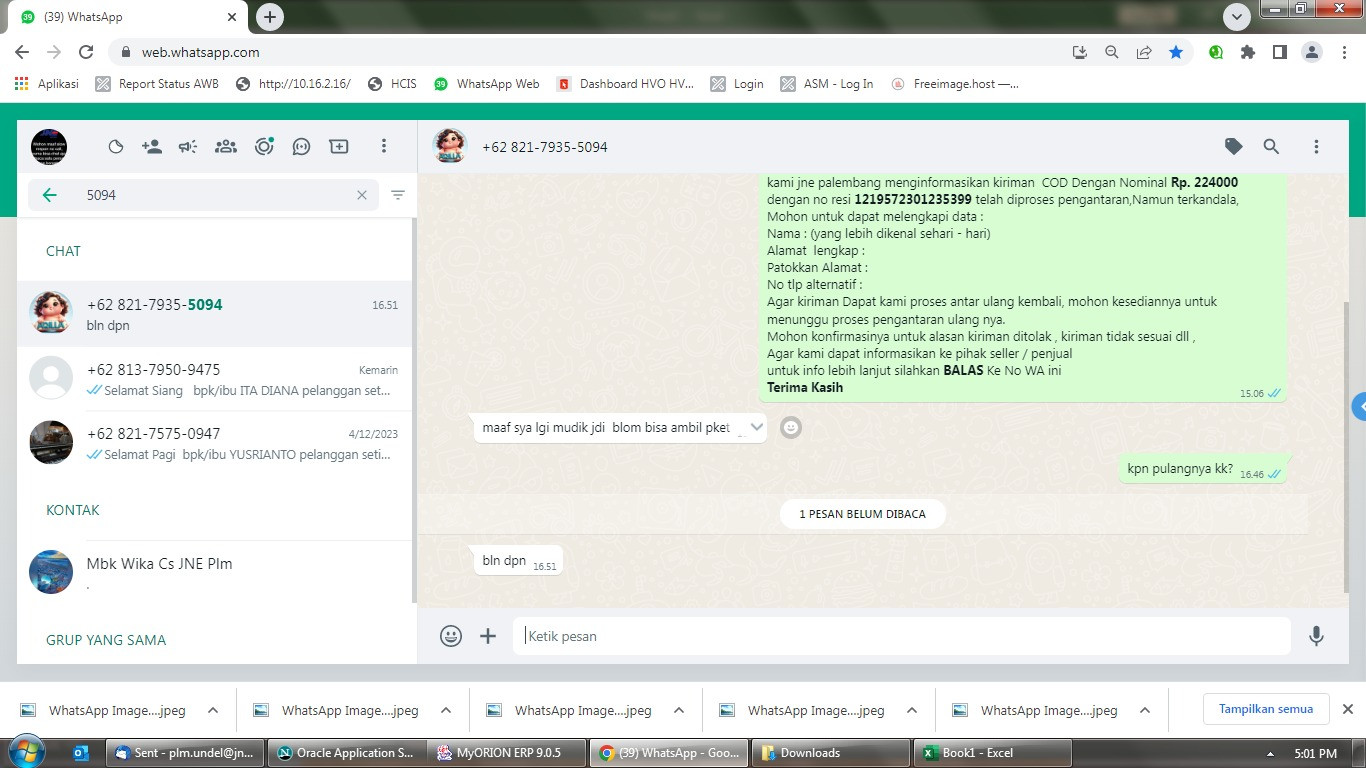Click 'Tampilkan semua' downloads button
Image resolution: width=1366 pixels, height=768 pixels.
pos(1265,709)
